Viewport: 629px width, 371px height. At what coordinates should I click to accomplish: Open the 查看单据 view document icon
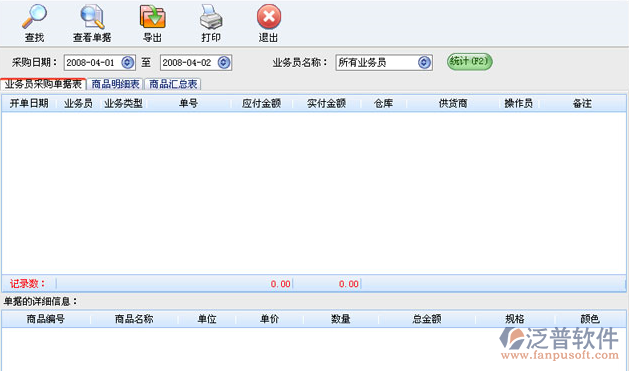coord(92,17)
